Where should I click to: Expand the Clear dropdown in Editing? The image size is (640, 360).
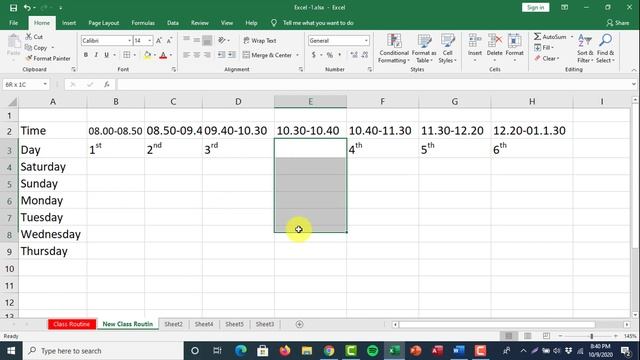558,58
